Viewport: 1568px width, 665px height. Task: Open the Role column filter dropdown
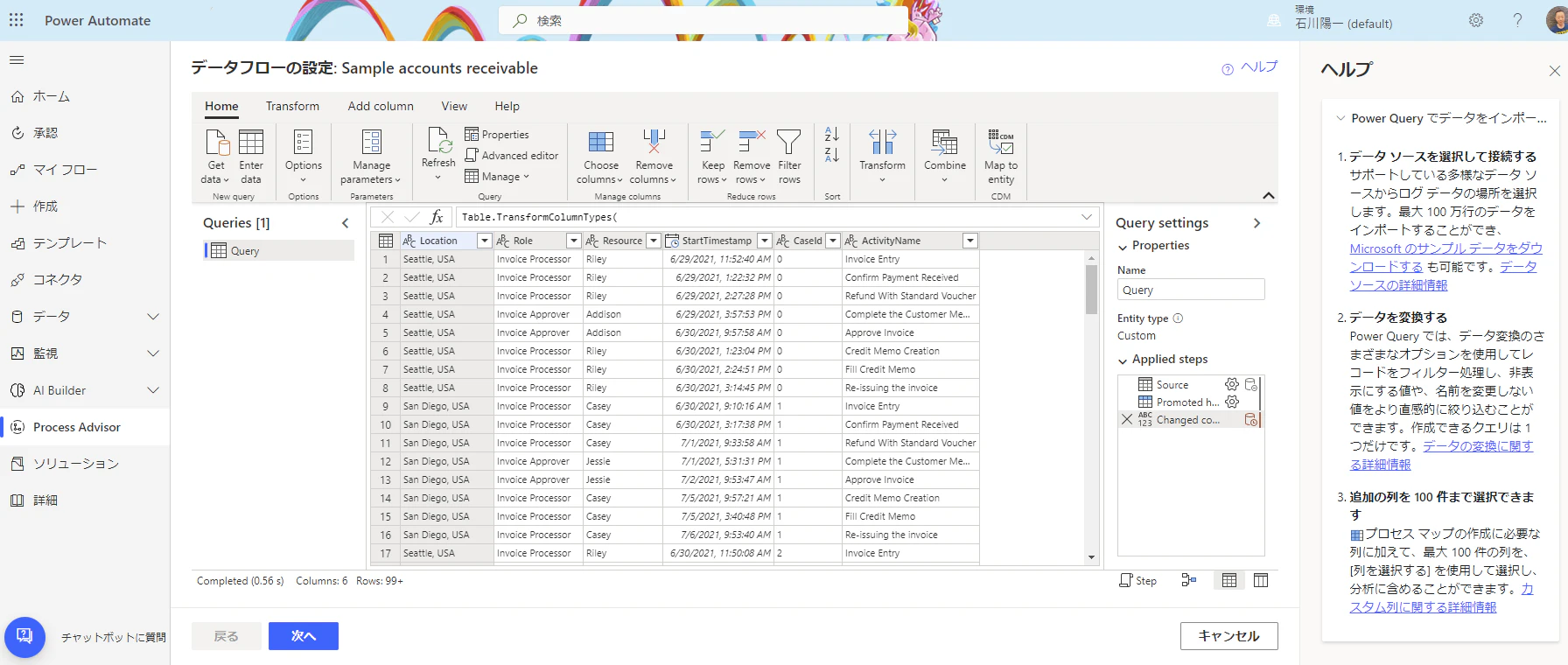(574, 241)
